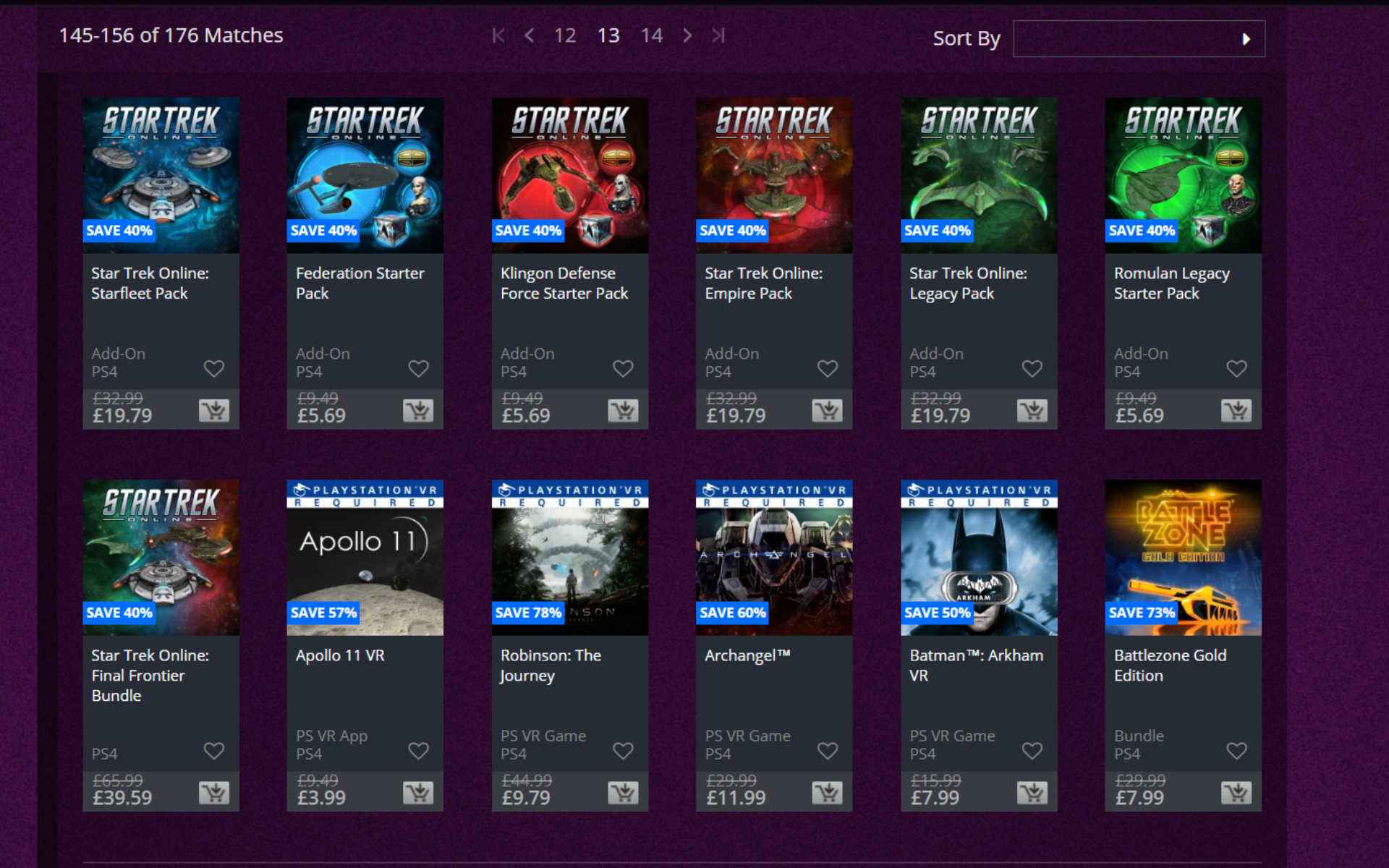Go to the next results page arrow
The image size is (1389, 868).
click(687, 35)
